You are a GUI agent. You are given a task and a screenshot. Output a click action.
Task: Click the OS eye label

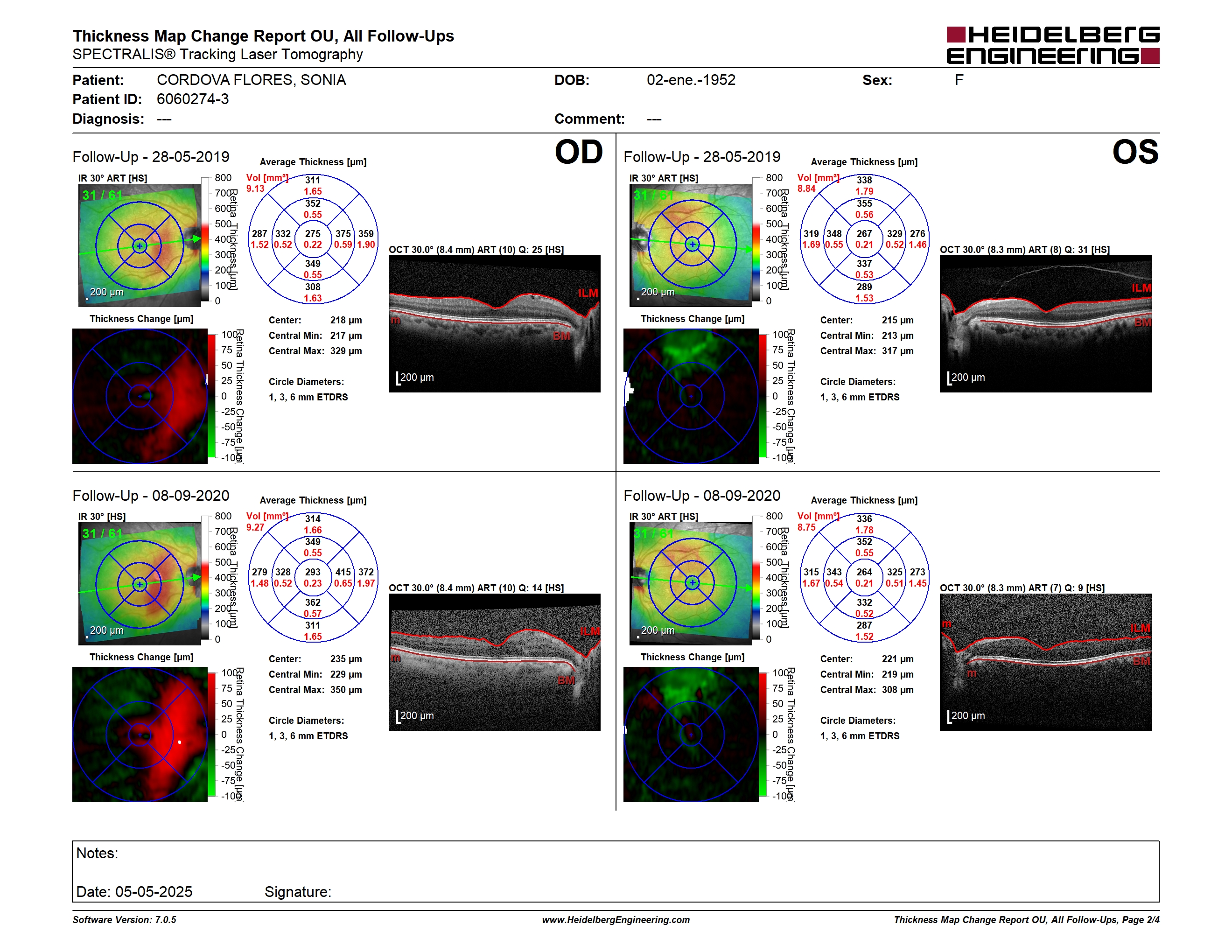[1135, 152]
